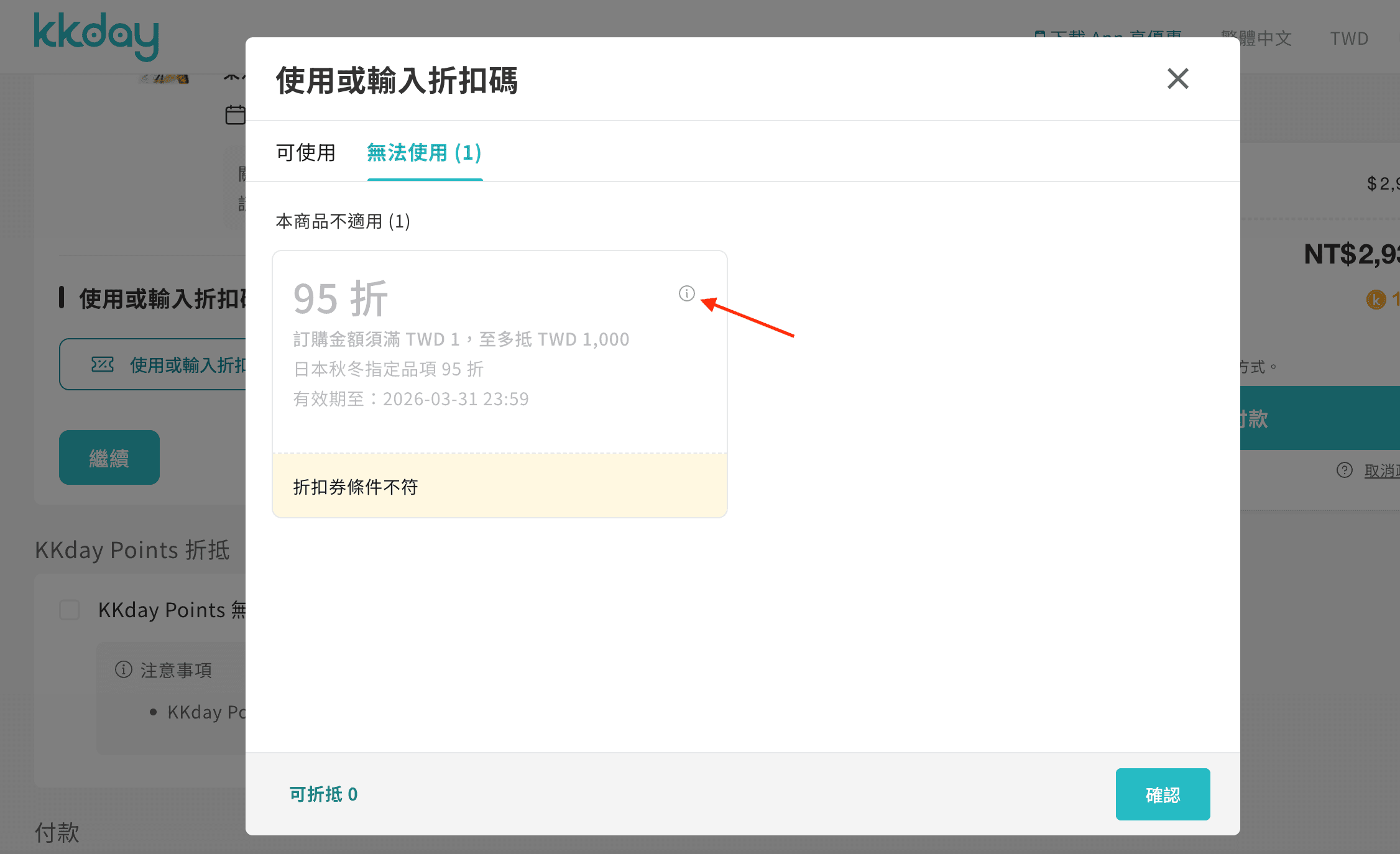The width and height of the screenshot is (1400, 854).
Task: Click the kkday logo in the header
Action: [96, 35]
